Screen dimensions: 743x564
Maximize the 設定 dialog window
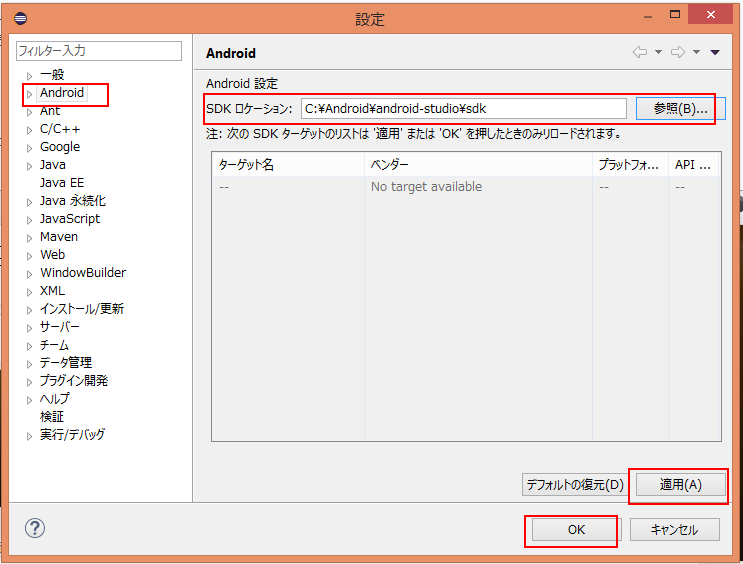[675, 15]
